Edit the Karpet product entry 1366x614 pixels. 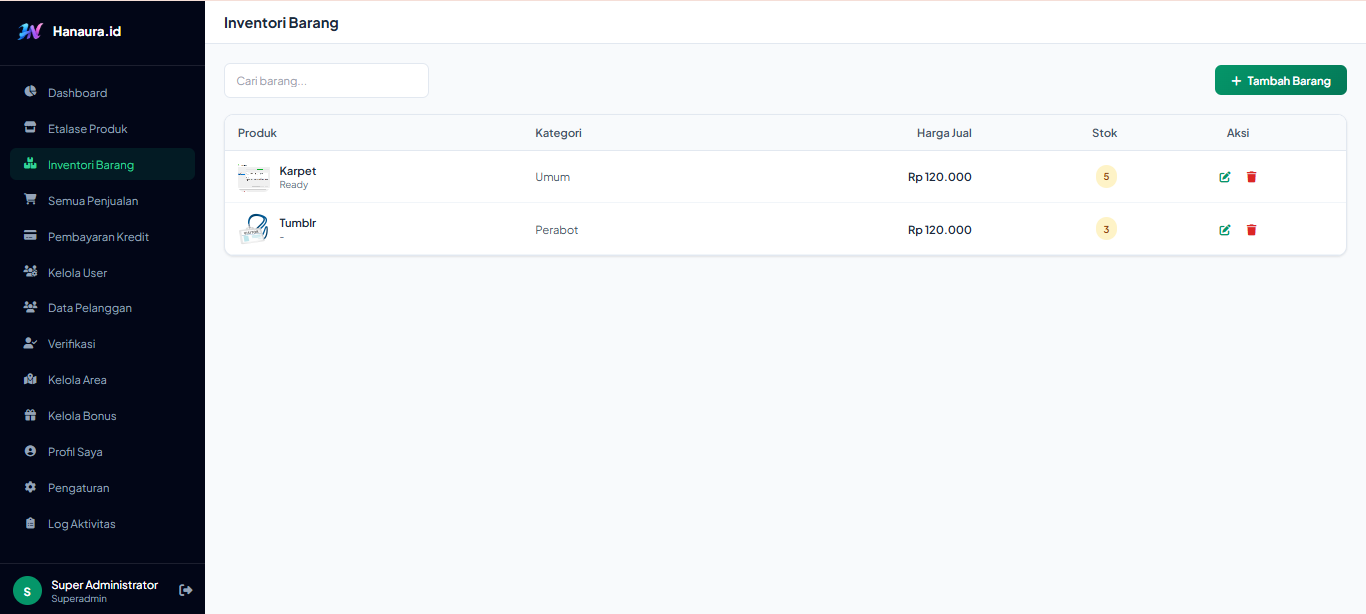point(1225,177)
